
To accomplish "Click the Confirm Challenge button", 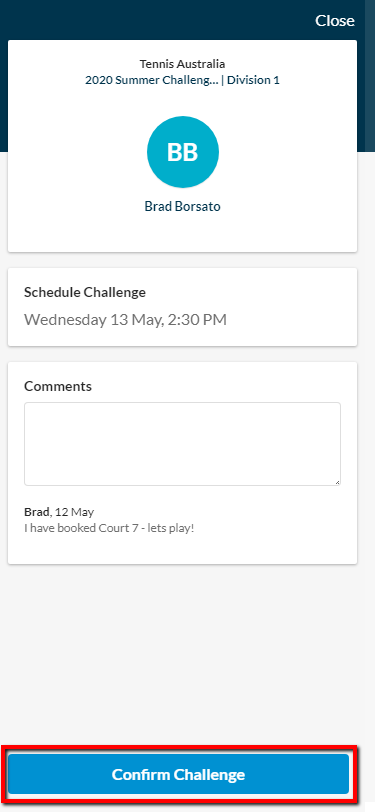I will (179, 774).
